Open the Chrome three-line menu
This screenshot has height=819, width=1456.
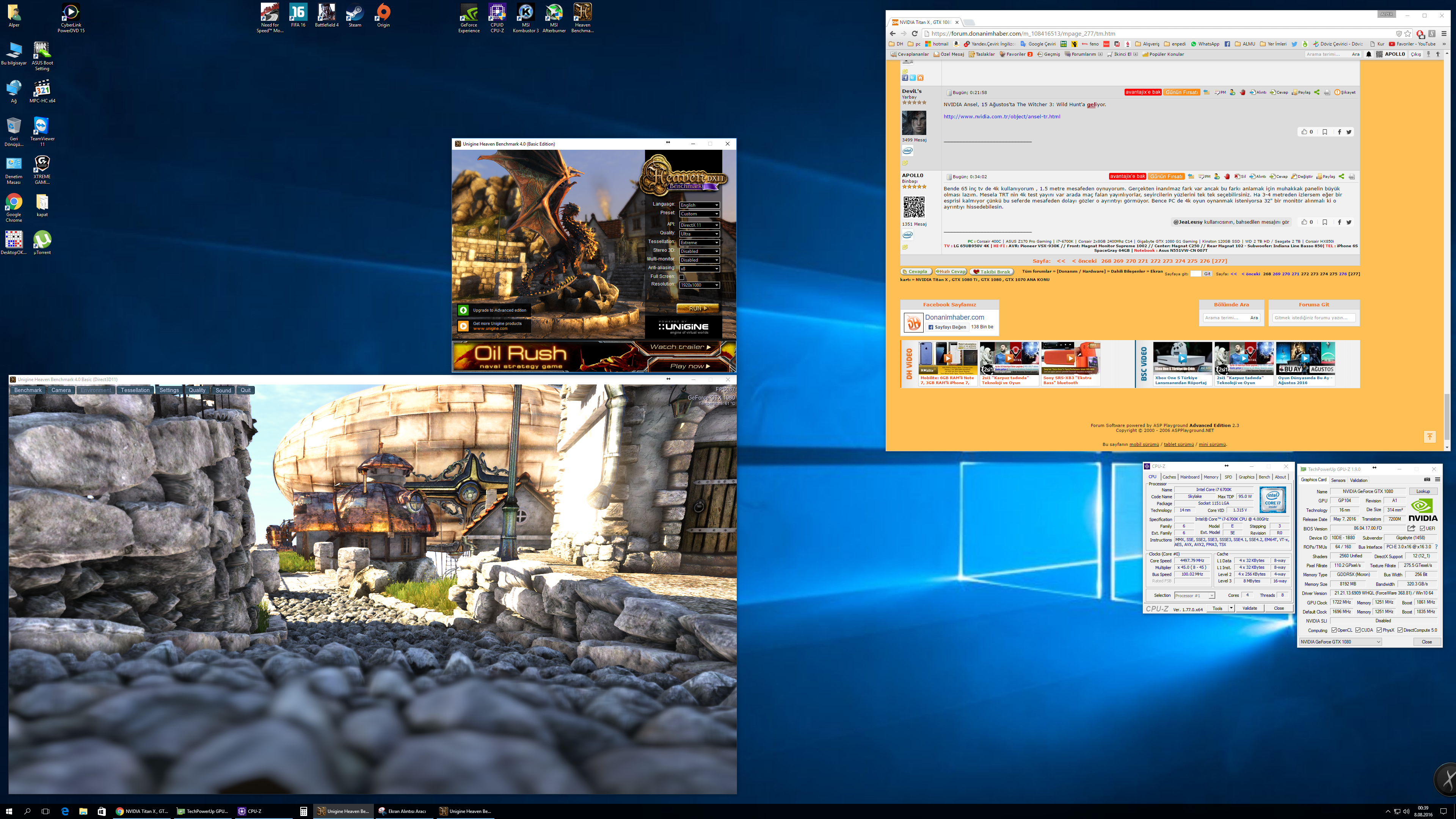[1443, 33]
